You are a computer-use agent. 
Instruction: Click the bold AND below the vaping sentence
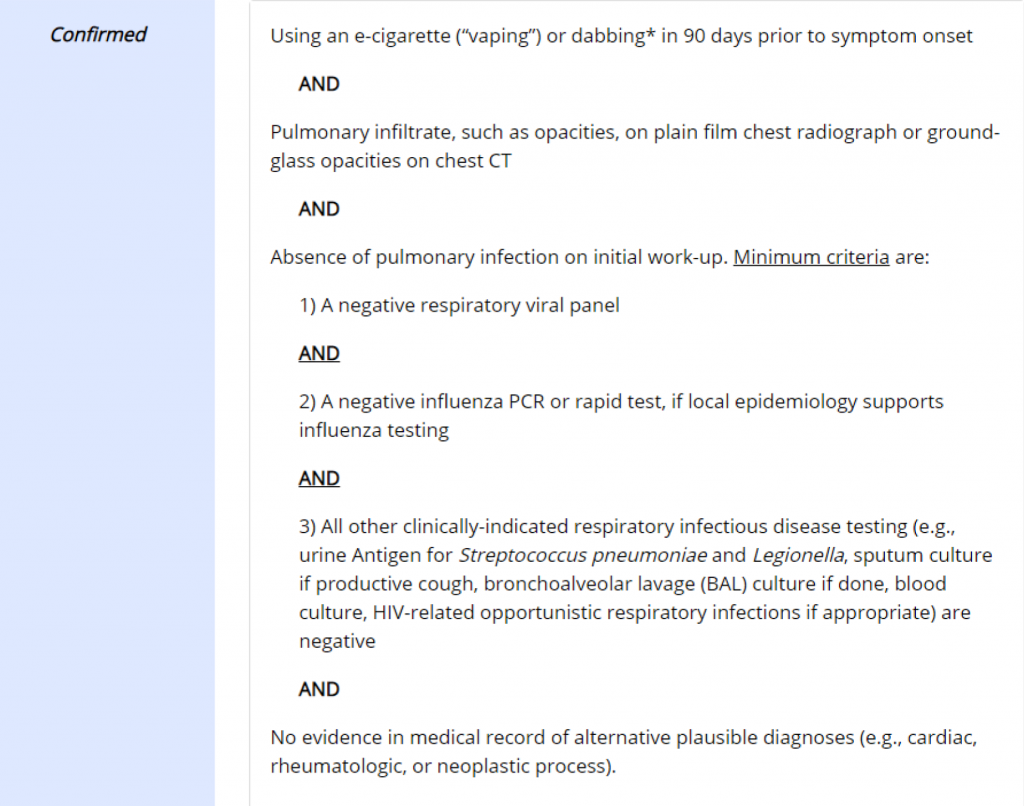click(319, 85)
